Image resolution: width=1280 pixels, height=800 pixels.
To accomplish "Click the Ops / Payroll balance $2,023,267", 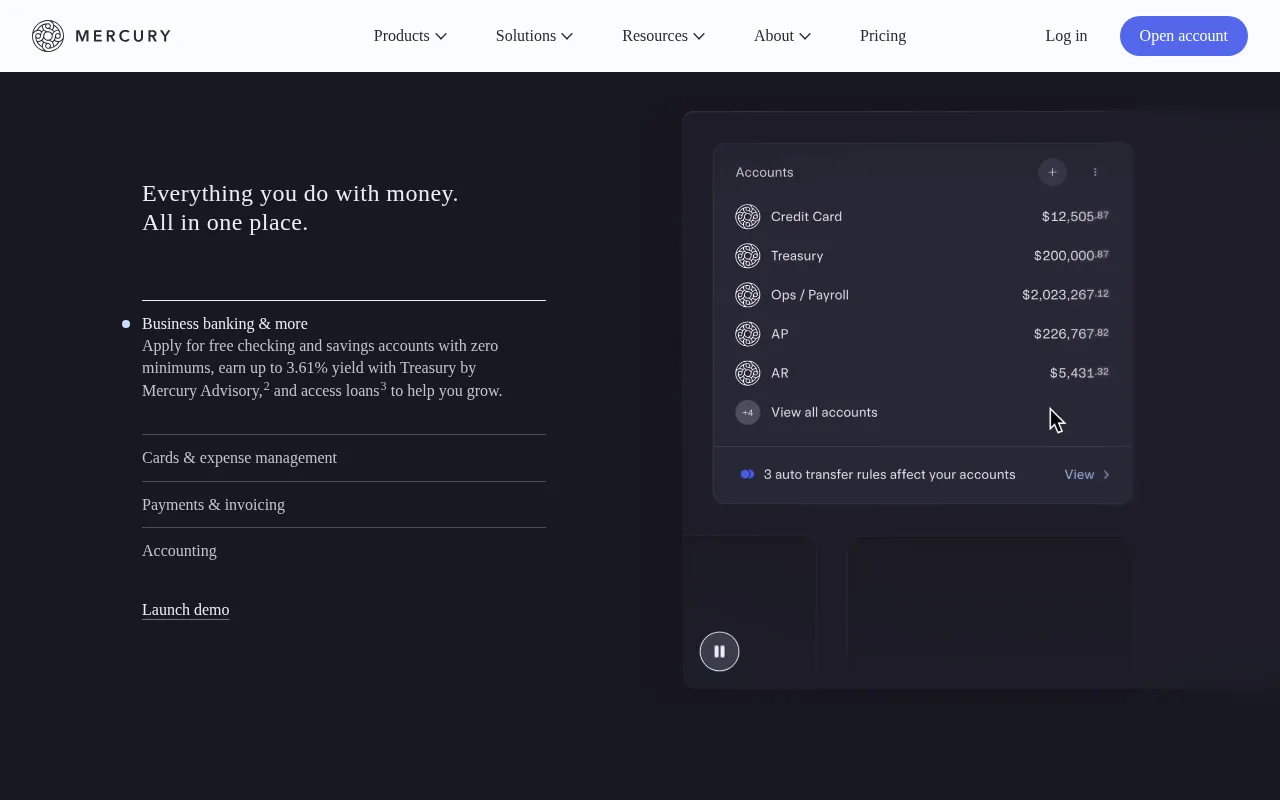I will tap(1065, 294).
